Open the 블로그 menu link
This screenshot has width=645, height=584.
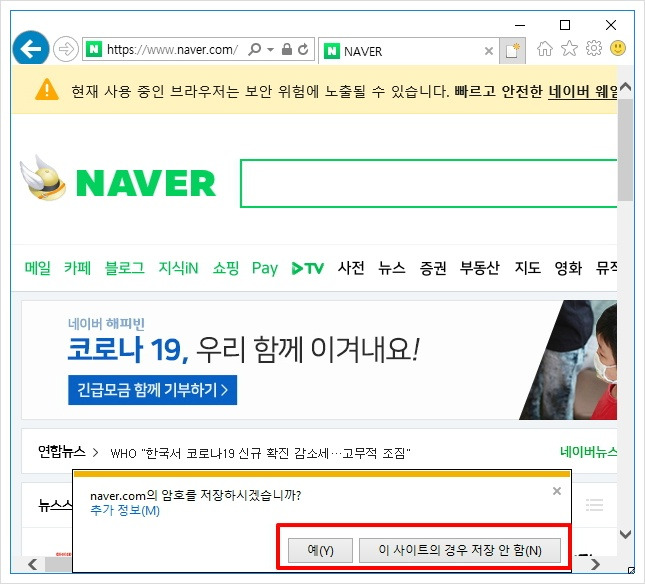point(125,268)
